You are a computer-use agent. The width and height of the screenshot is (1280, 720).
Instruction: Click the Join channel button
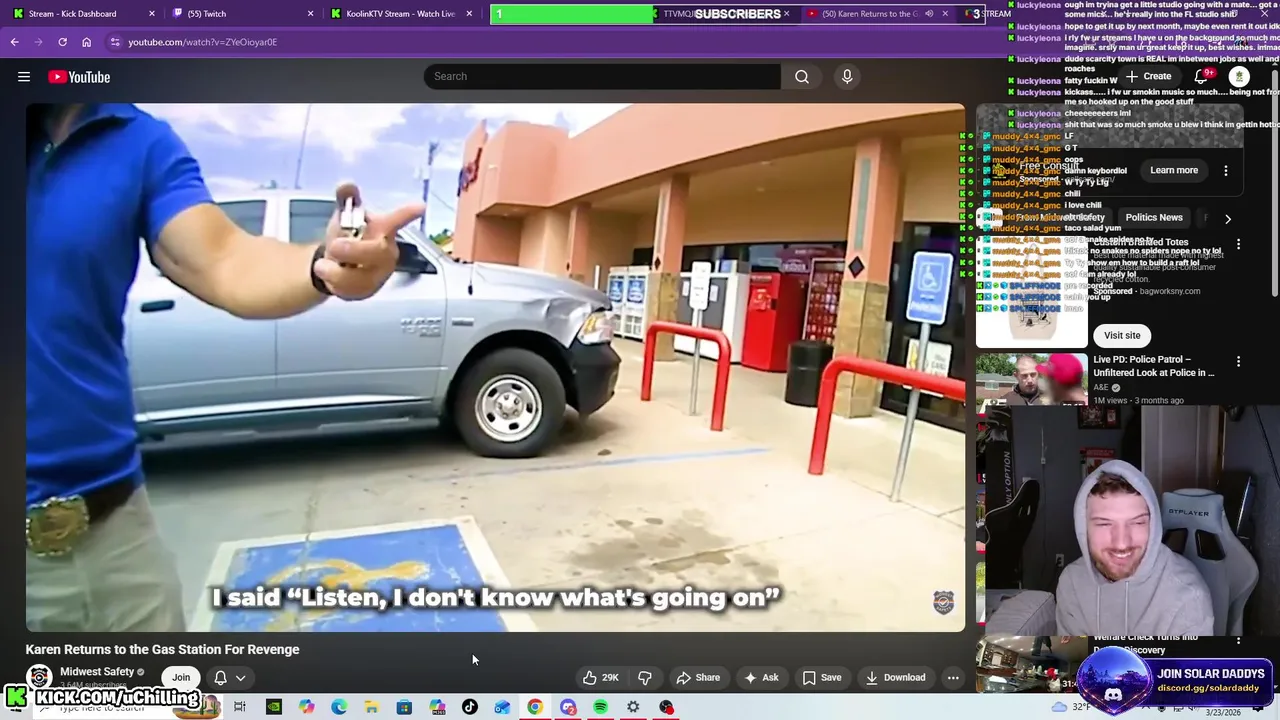tap(181, 677)
